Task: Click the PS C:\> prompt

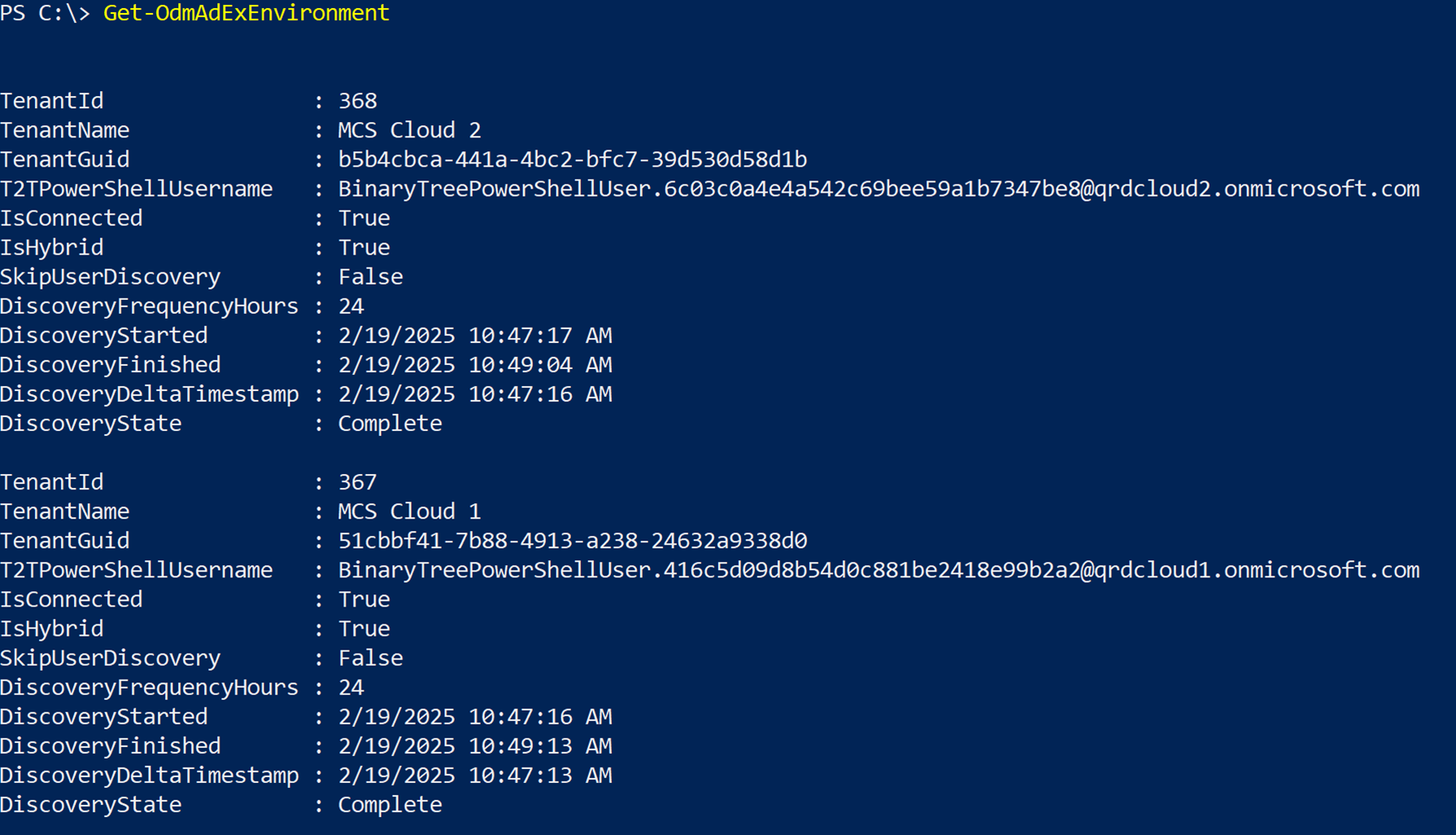Action: pos(45,13)
